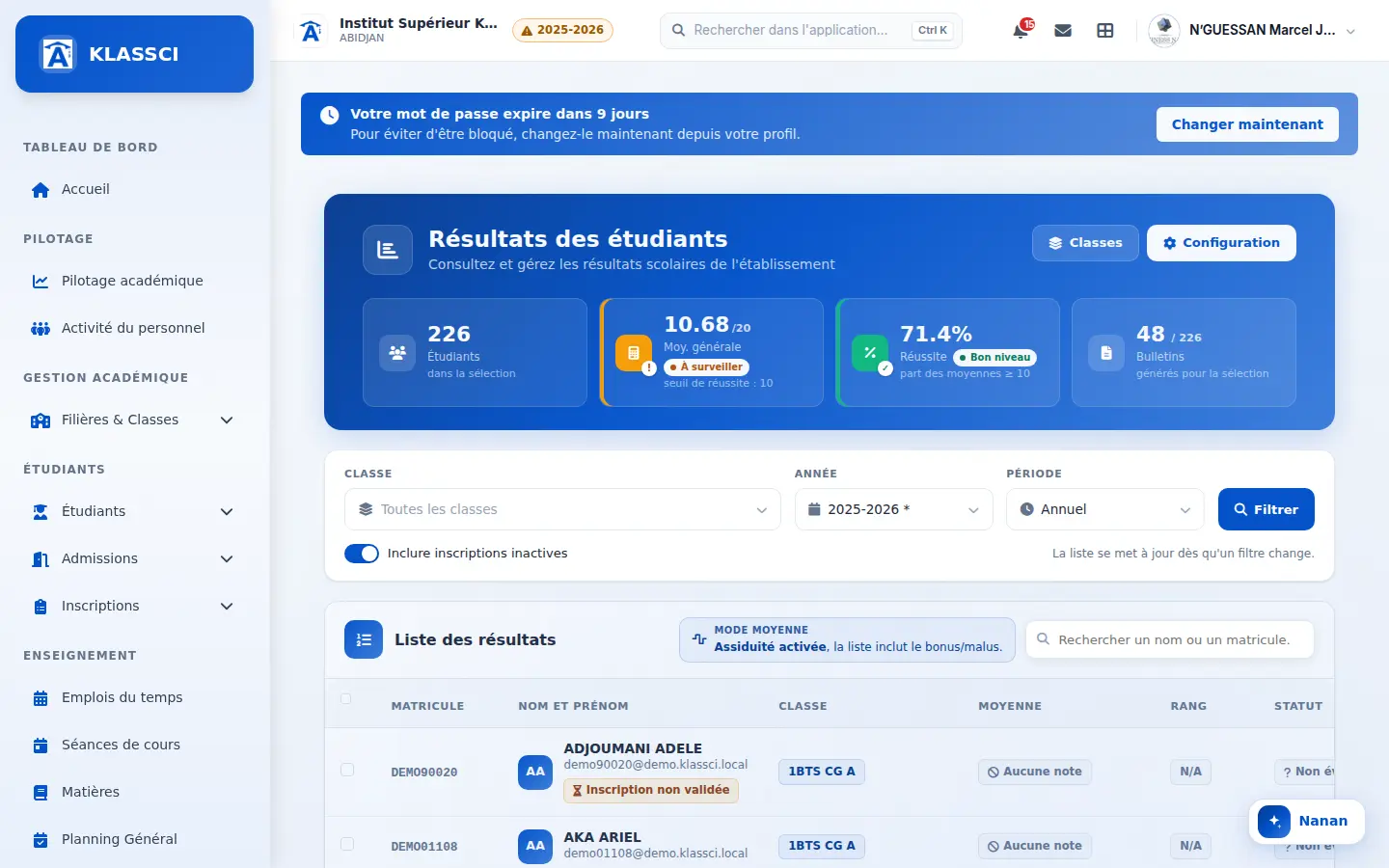The width and height of the screenshot is (1389, 868).
Task: Tick the checkbox for ADJOUMANI ADELE row
Action: pos(347,770)
